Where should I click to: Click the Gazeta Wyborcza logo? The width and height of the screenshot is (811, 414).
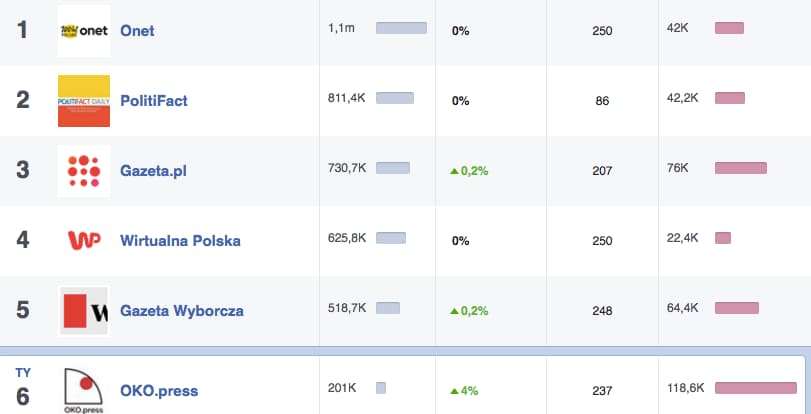coord(84,310)
